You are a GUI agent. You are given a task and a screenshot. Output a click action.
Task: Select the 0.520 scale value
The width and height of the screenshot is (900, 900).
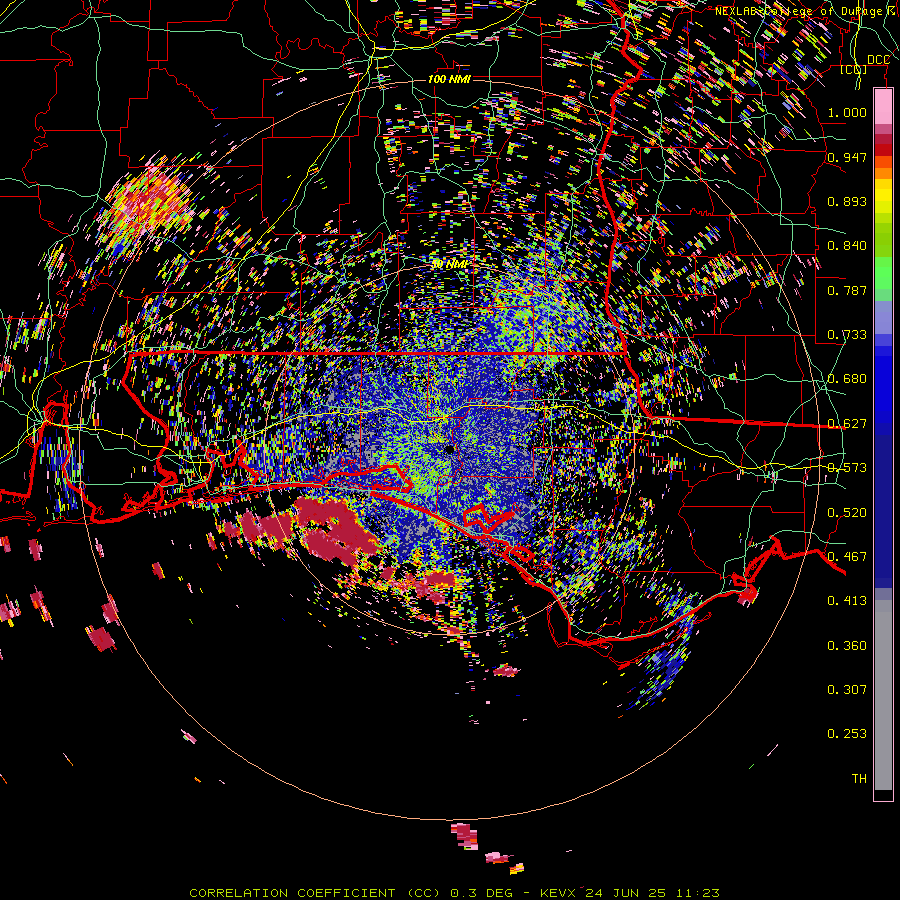pyautogui.click(x=847, y=513)
